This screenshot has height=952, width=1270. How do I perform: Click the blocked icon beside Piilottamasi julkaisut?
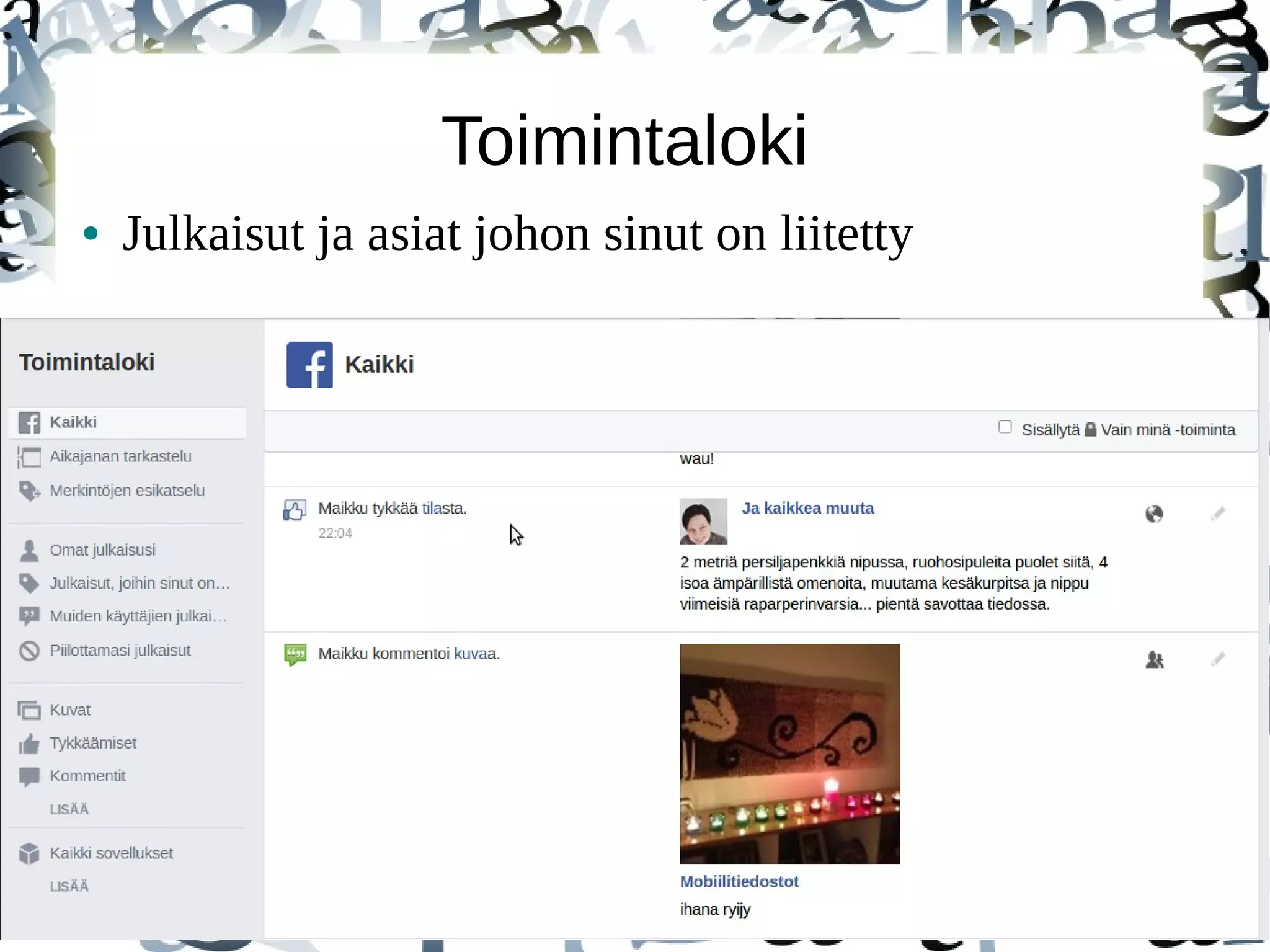(29, 651)
